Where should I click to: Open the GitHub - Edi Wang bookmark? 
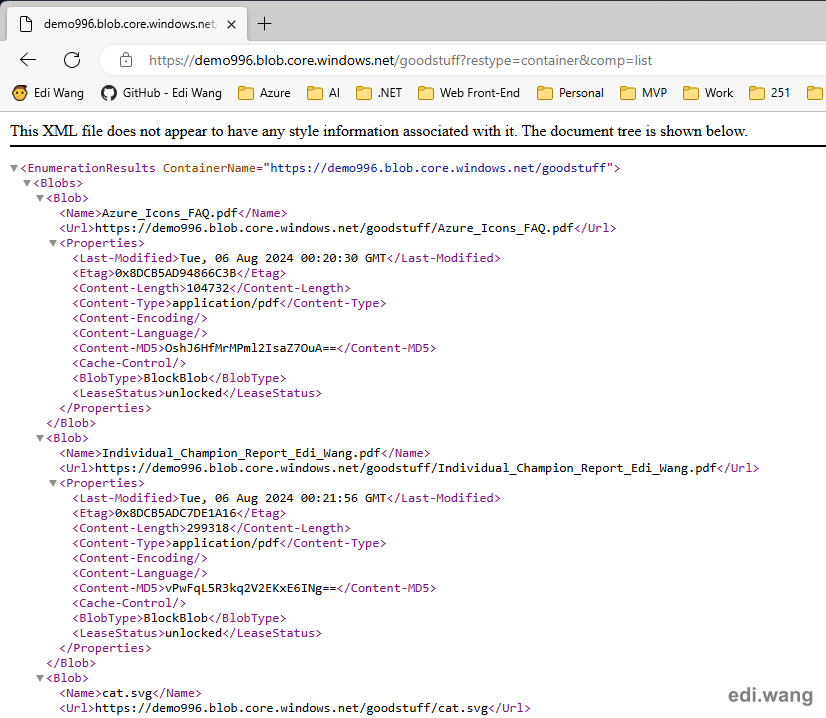(x=161, y=93)
